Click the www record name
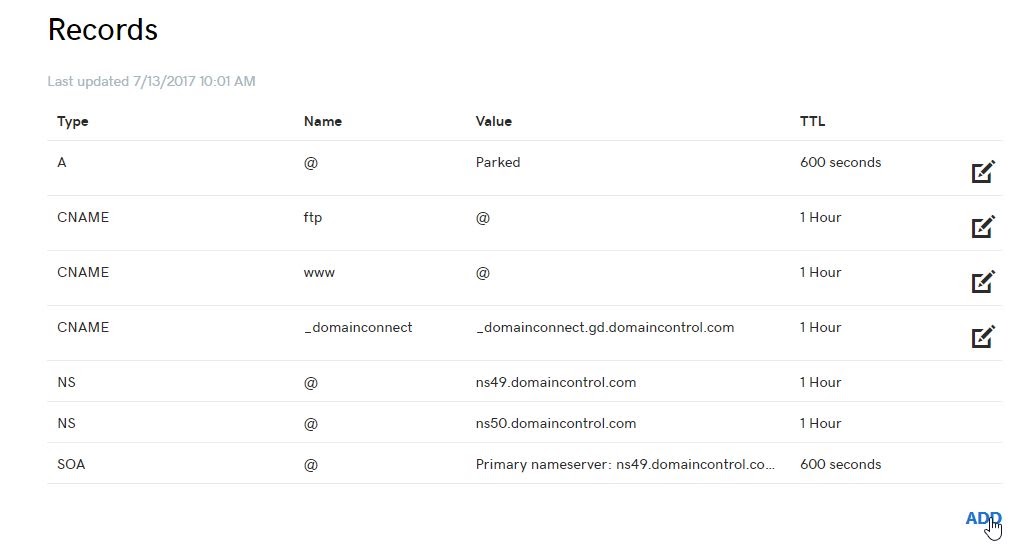1025x548 pixels. point(319,272)
